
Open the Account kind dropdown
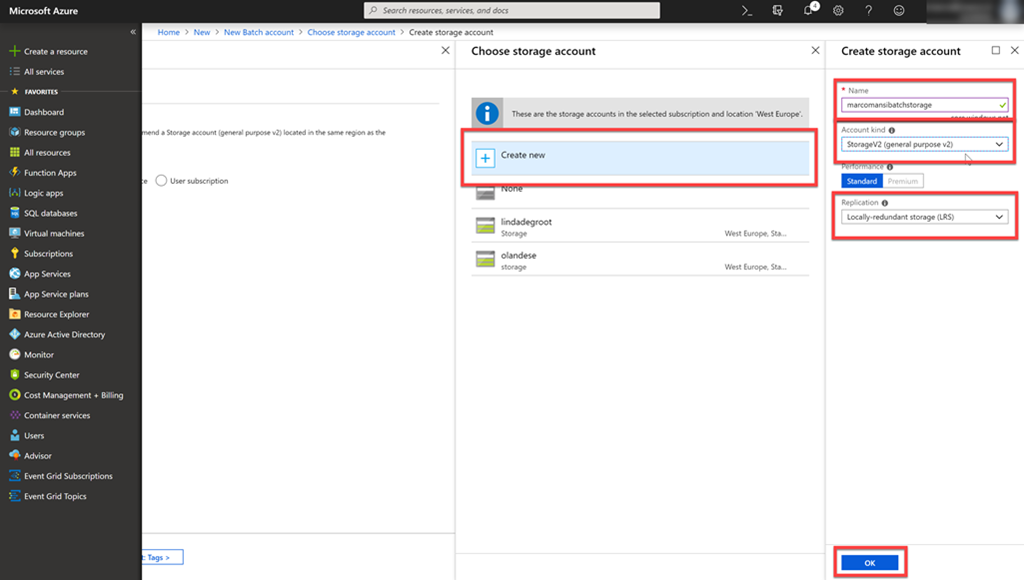pyautogui.click(x=924, y=144)
